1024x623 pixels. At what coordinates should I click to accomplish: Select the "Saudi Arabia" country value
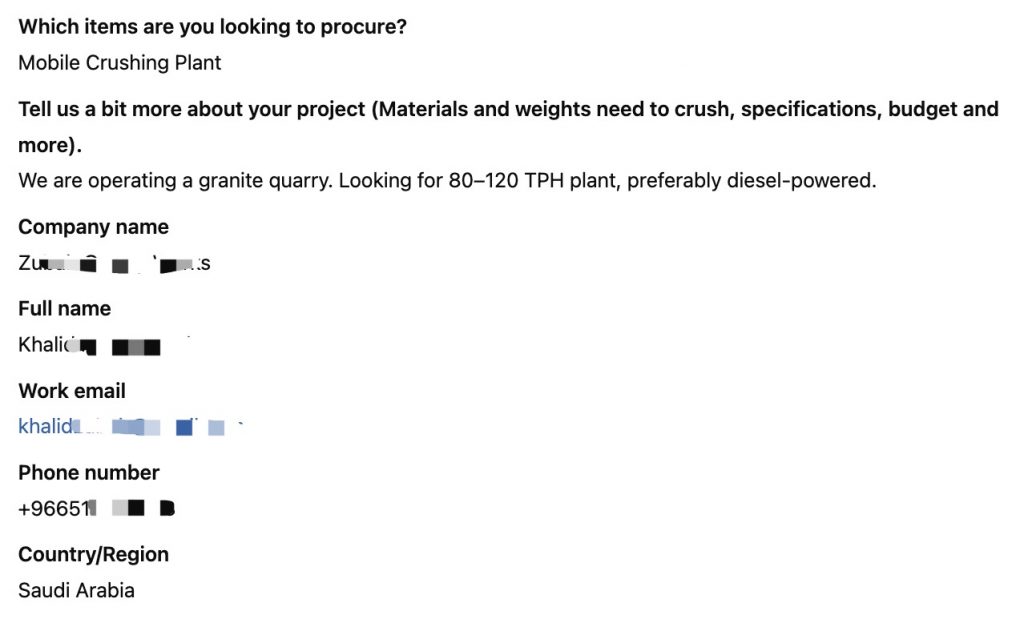point(76,590)
